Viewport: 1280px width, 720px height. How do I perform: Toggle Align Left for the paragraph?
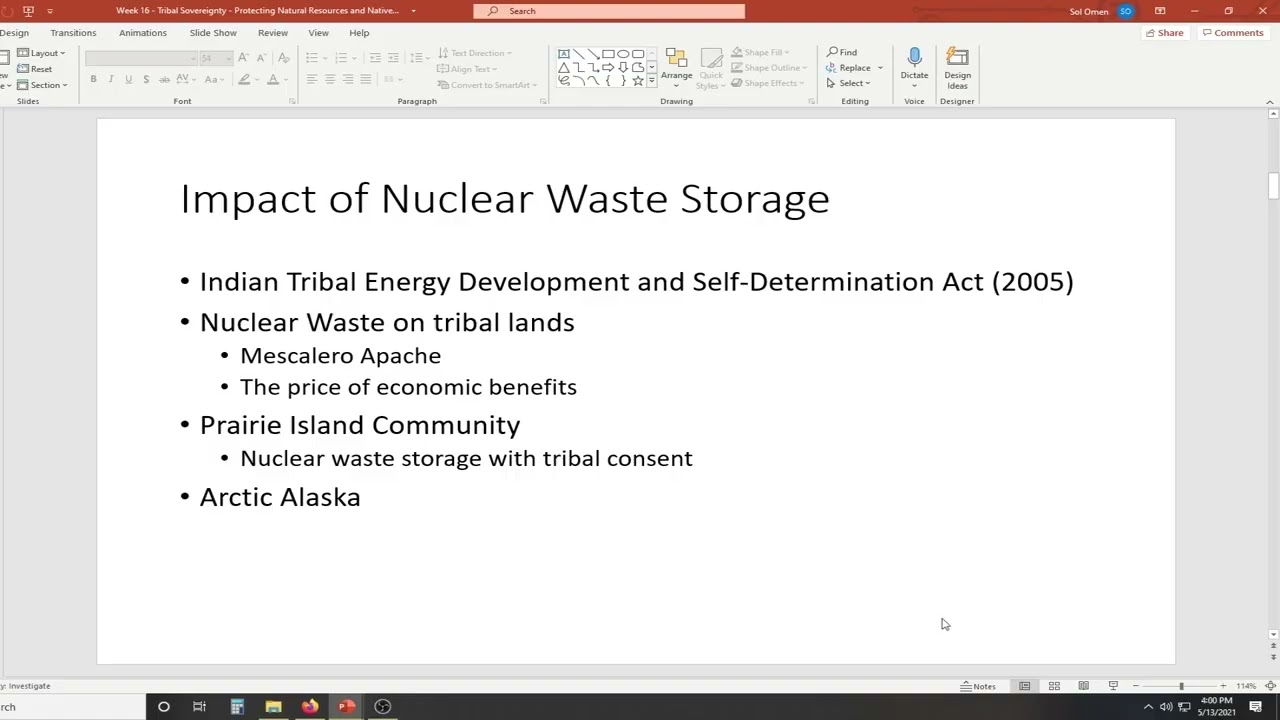tap(312, 79)
